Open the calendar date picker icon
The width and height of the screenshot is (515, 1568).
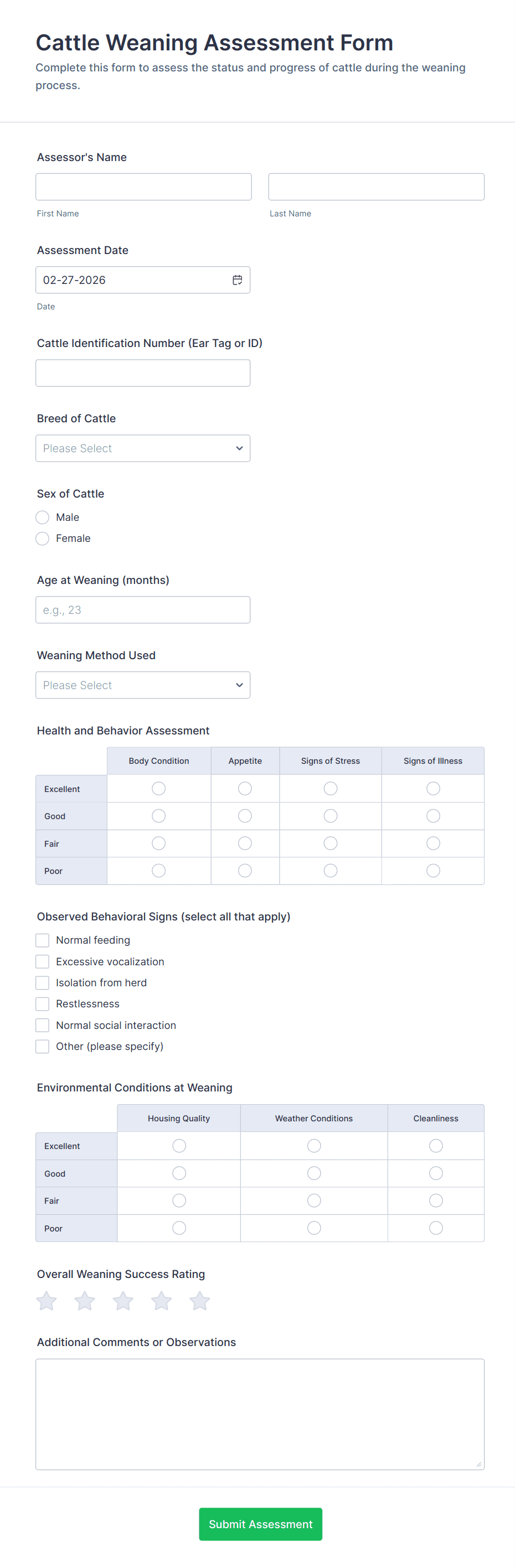point(238,280)
